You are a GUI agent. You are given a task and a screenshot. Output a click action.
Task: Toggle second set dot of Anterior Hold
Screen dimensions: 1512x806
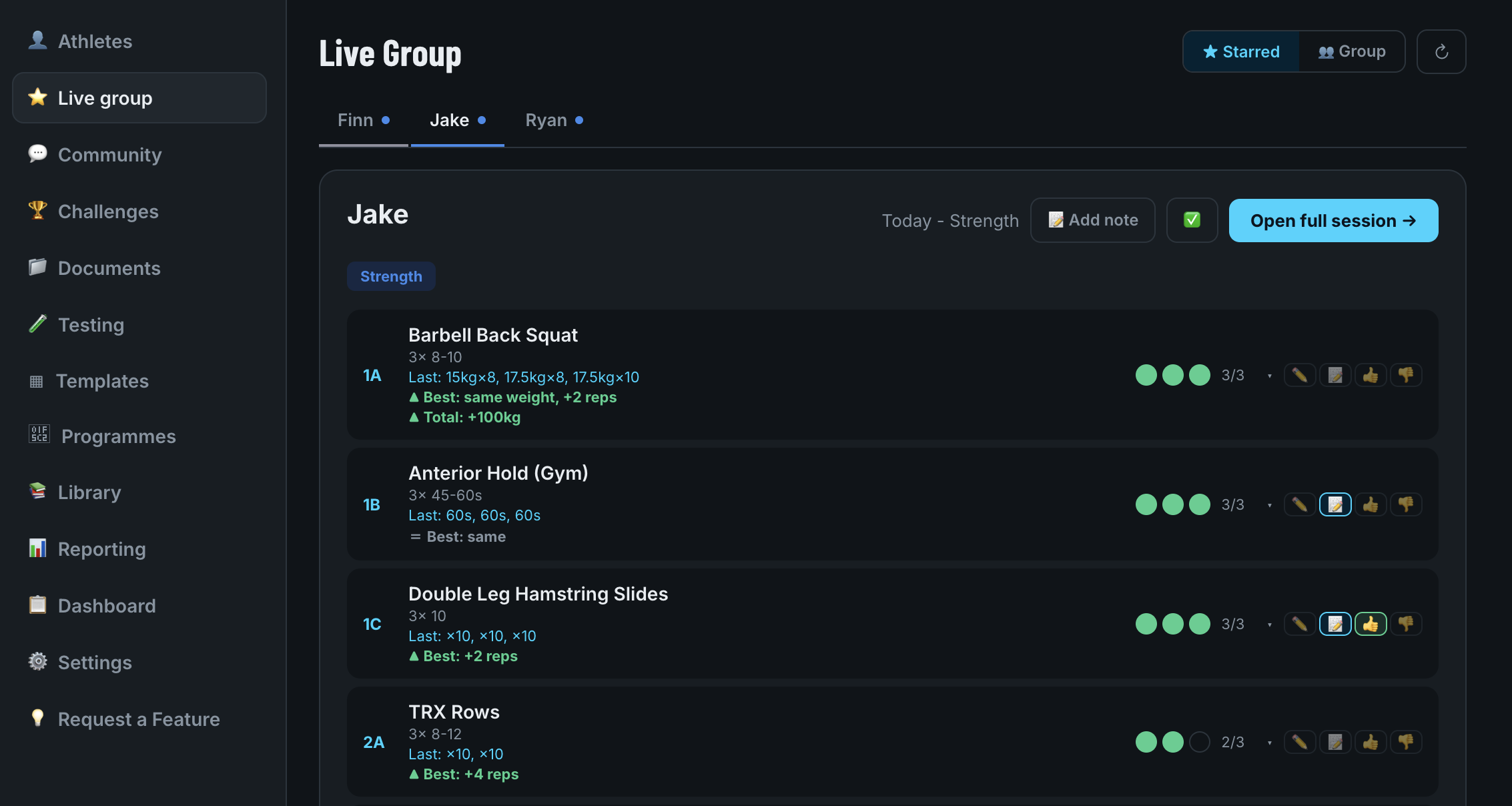coord(1173,504)
